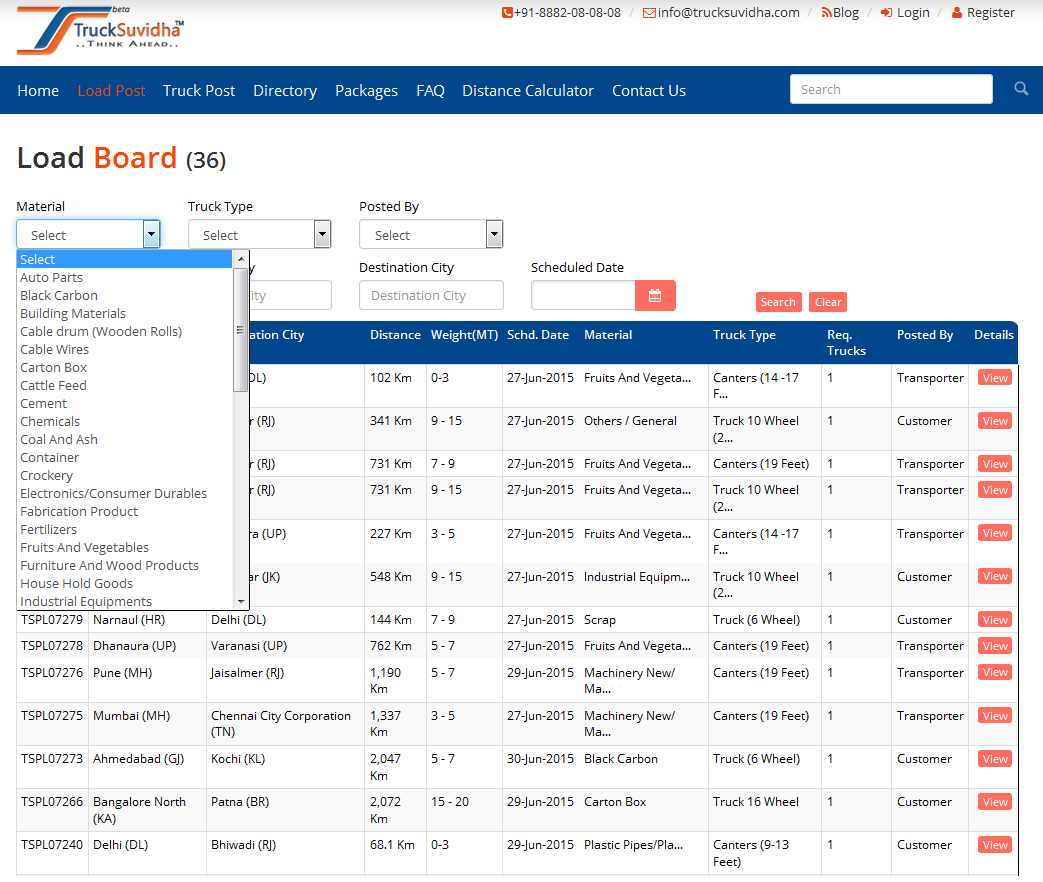Screen dimensions: 1043x882
Task: Open the Truck Post menu
Action: (199, 90)
